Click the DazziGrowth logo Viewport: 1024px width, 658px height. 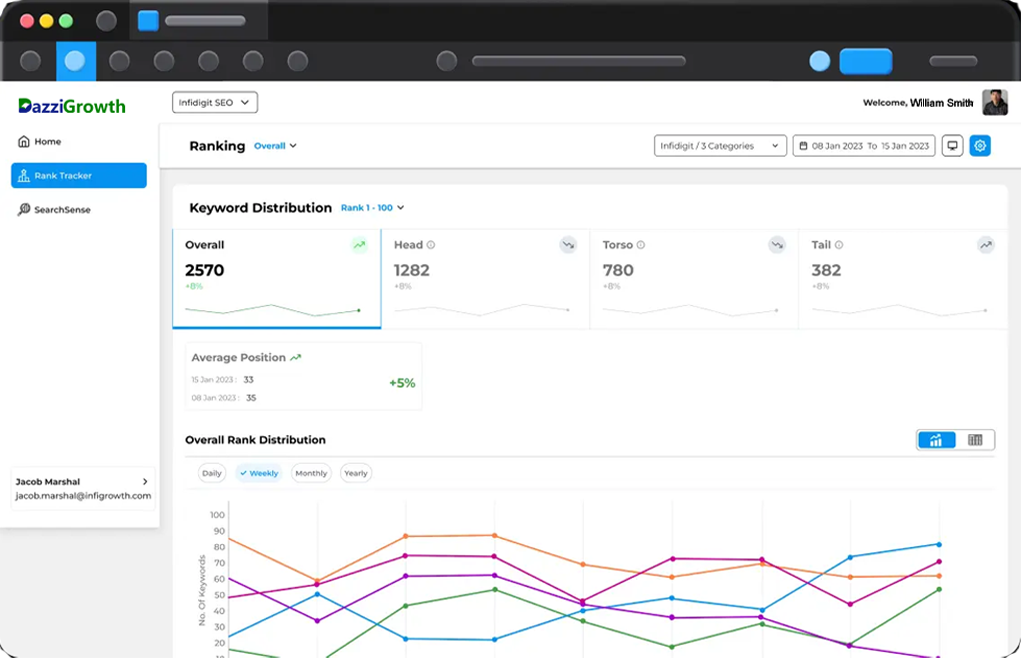(x=72, y=106)
